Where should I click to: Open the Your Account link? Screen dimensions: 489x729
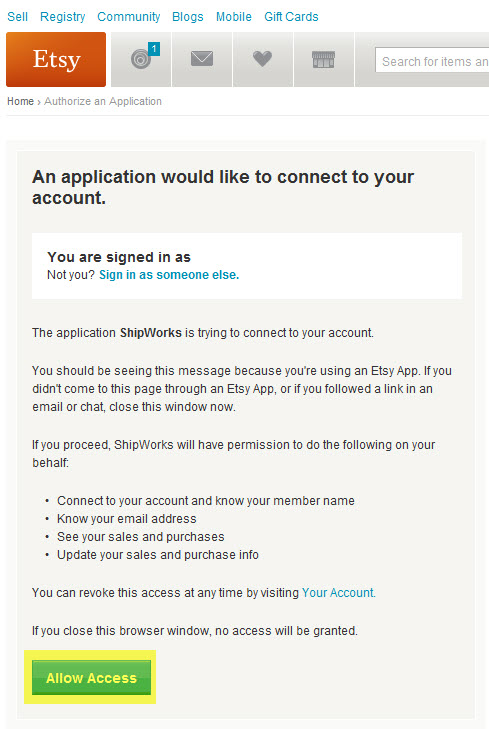tap(338, 593)
